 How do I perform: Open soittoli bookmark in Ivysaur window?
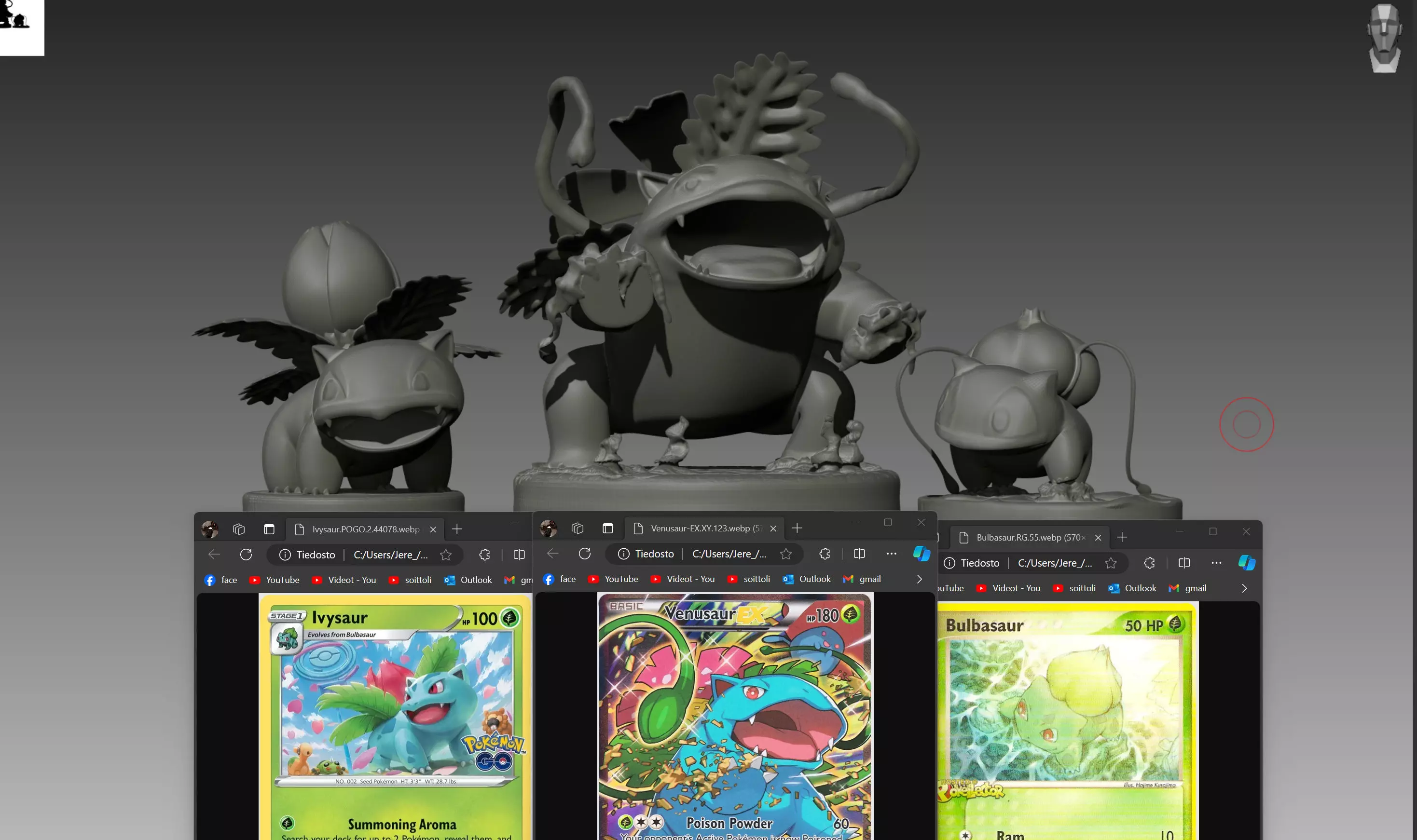pyautogui.click(x=410, y=580)
